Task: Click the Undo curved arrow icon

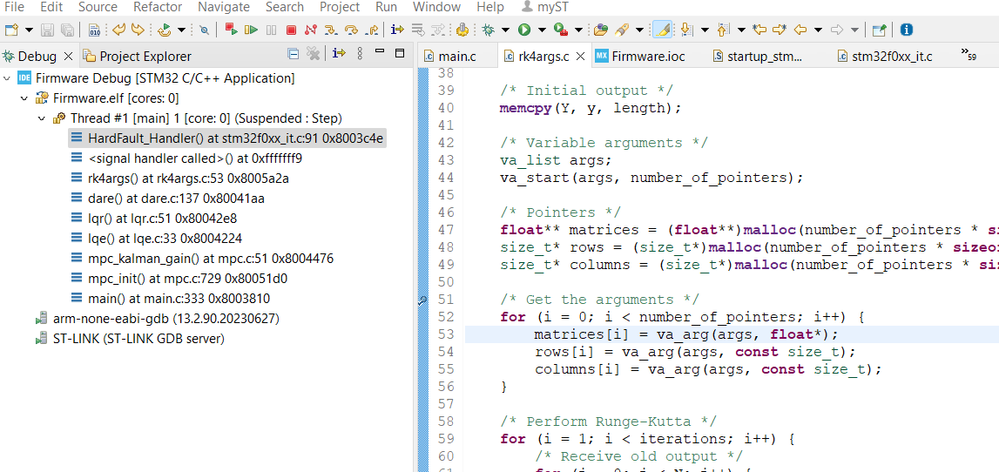Action: [119, 29]
